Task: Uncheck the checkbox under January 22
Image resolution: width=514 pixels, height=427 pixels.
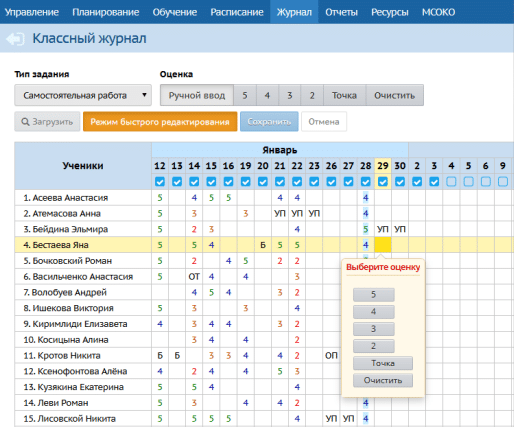Action: [297, 182]
